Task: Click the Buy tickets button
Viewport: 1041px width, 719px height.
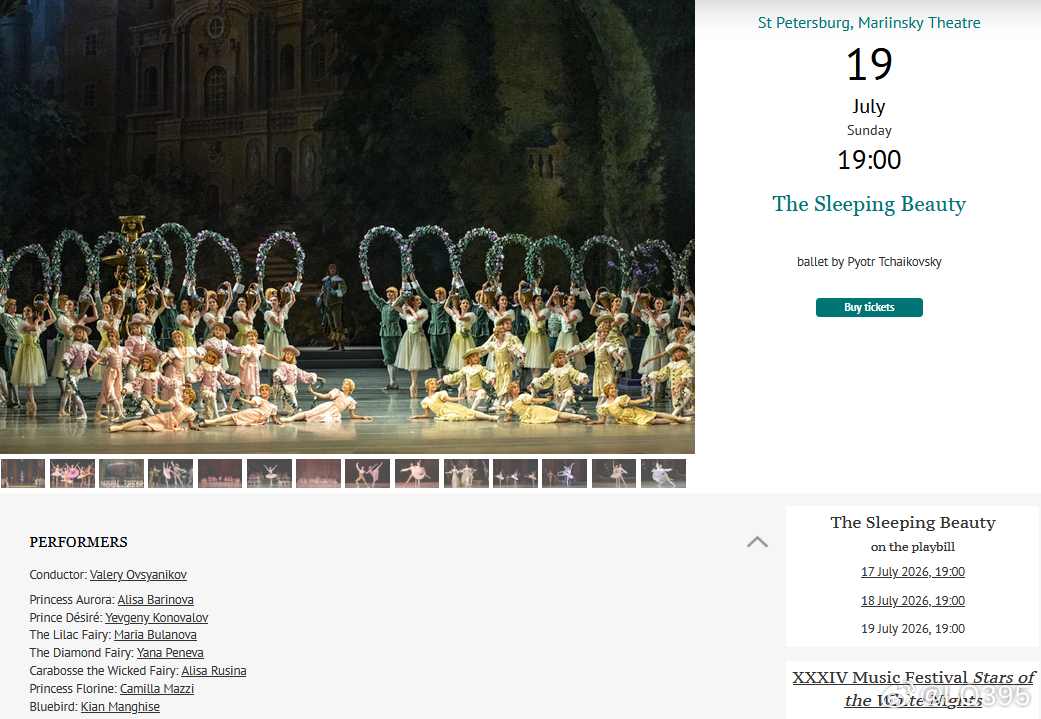Action: pyautogui.click(x=869, y=307)
